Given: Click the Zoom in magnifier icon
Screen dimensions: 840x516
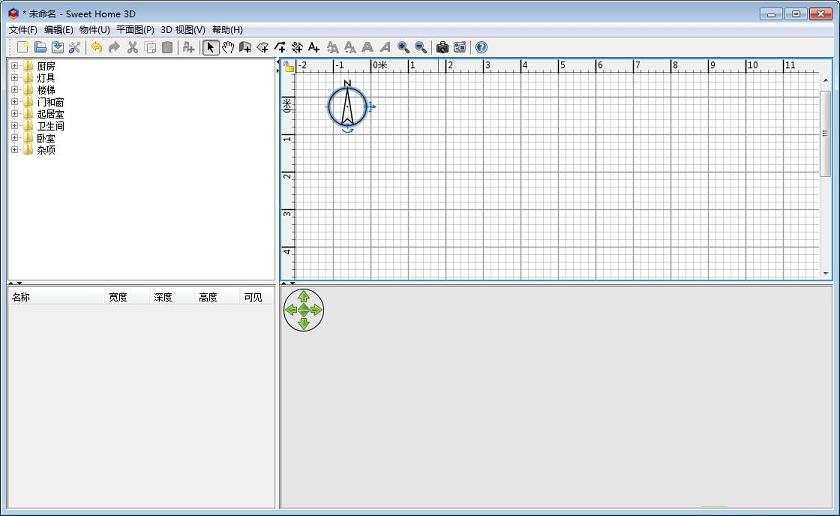Looking at the screenshot, I should (x=403, y=47).
